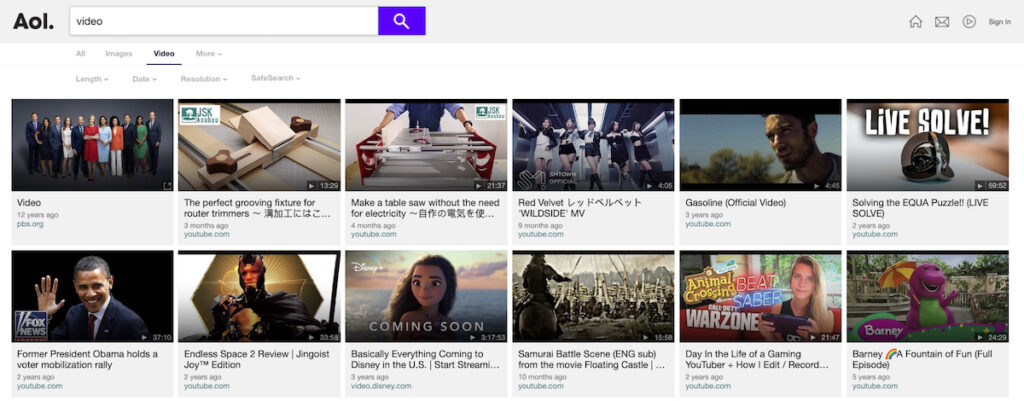The width and height of the screenshot is (1024, 401).
Task: Click title 'Endless Space 2 Review'
Action: [257, 359]
